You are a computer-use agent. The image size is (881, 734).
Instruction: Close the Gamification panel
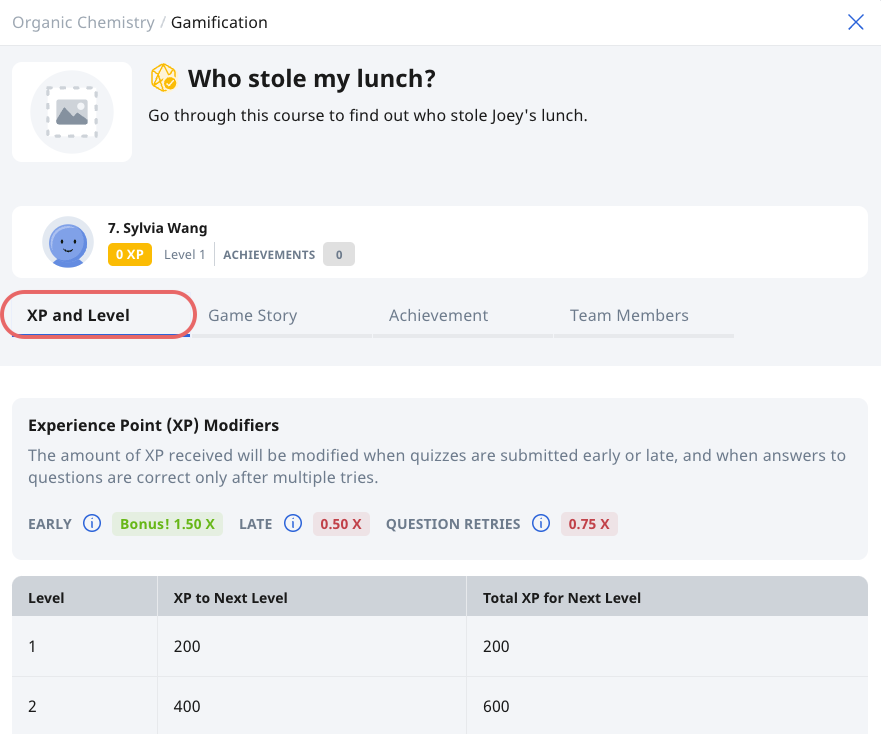point(855,22)
